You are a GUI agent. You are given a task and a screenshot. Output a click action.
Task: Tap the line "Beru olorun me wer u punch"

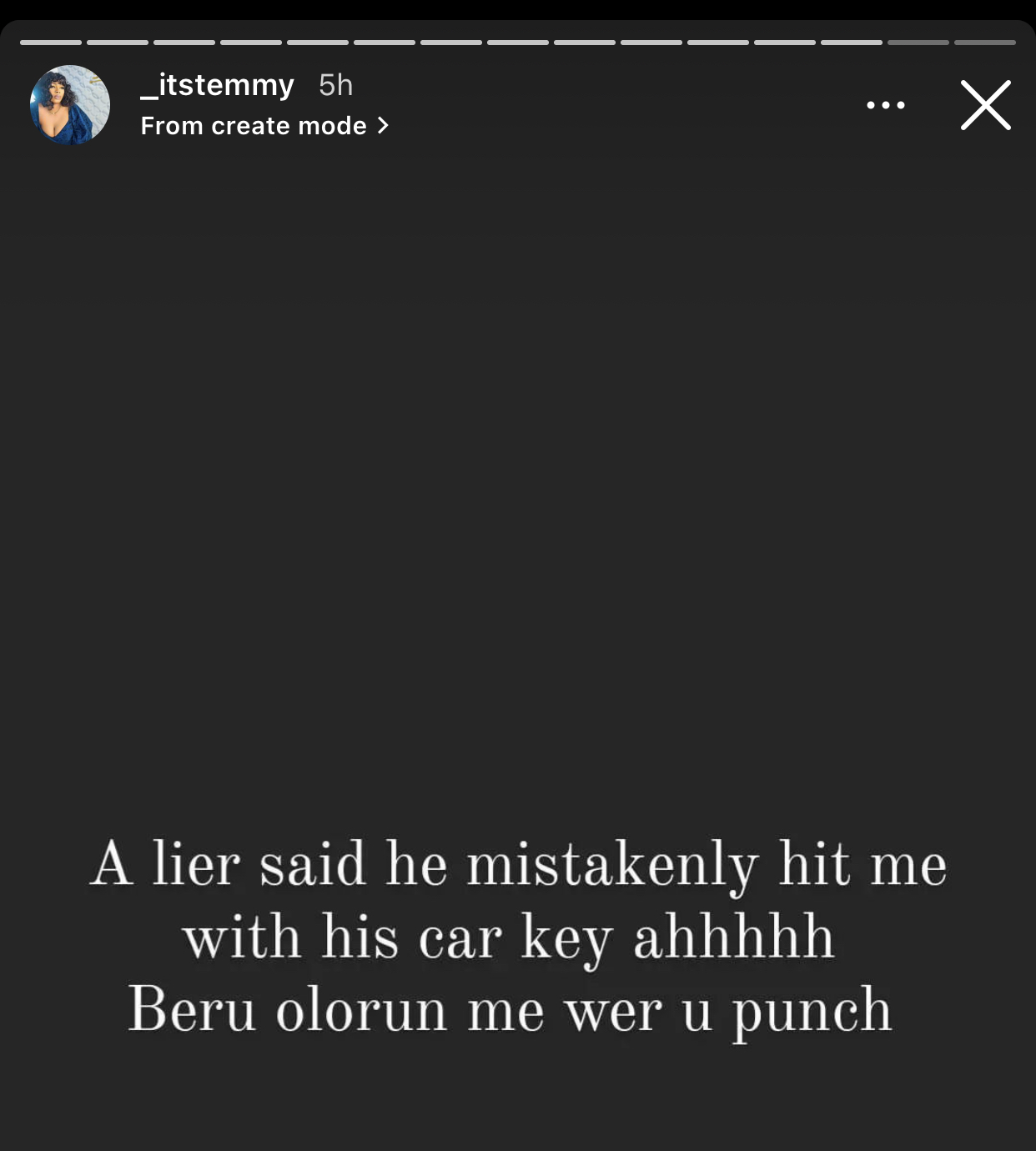(x=510, y=1011)
